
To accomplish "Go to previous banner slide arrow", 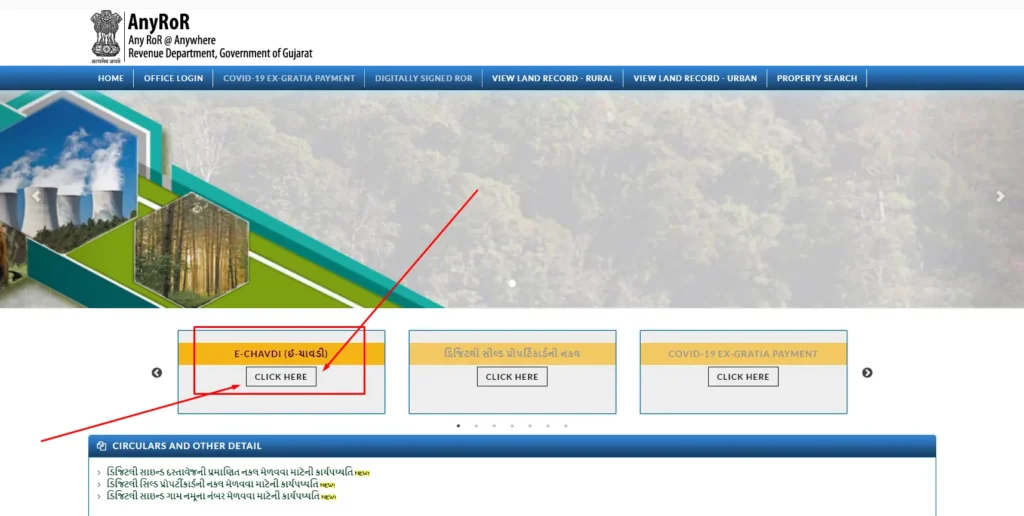I will point(36,196).
